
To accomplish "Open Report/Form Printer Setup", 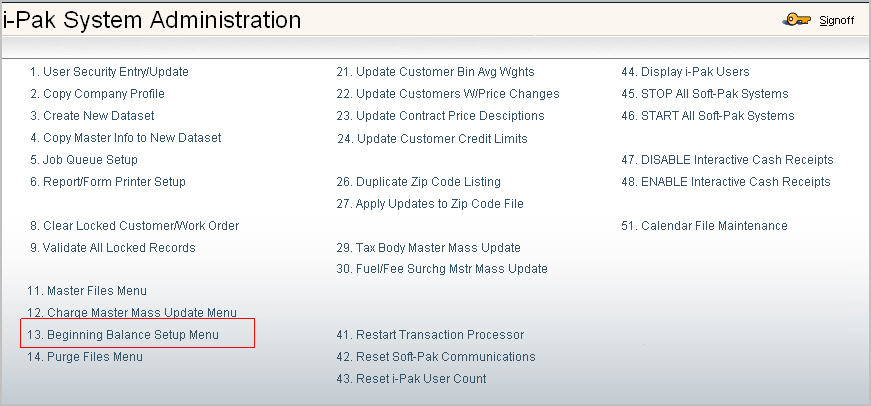I will (x=108, y=182).
